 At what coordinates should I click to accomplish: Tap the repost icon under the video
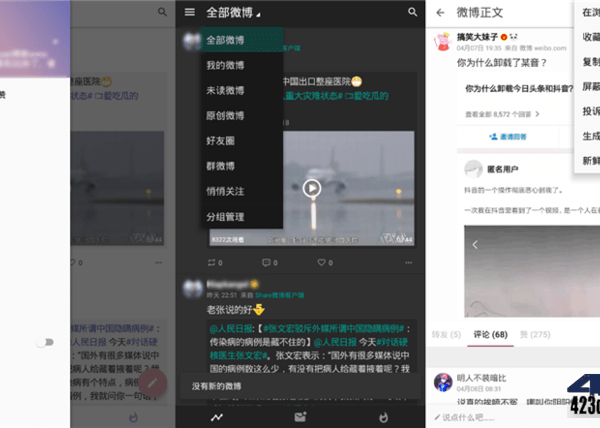213,262
